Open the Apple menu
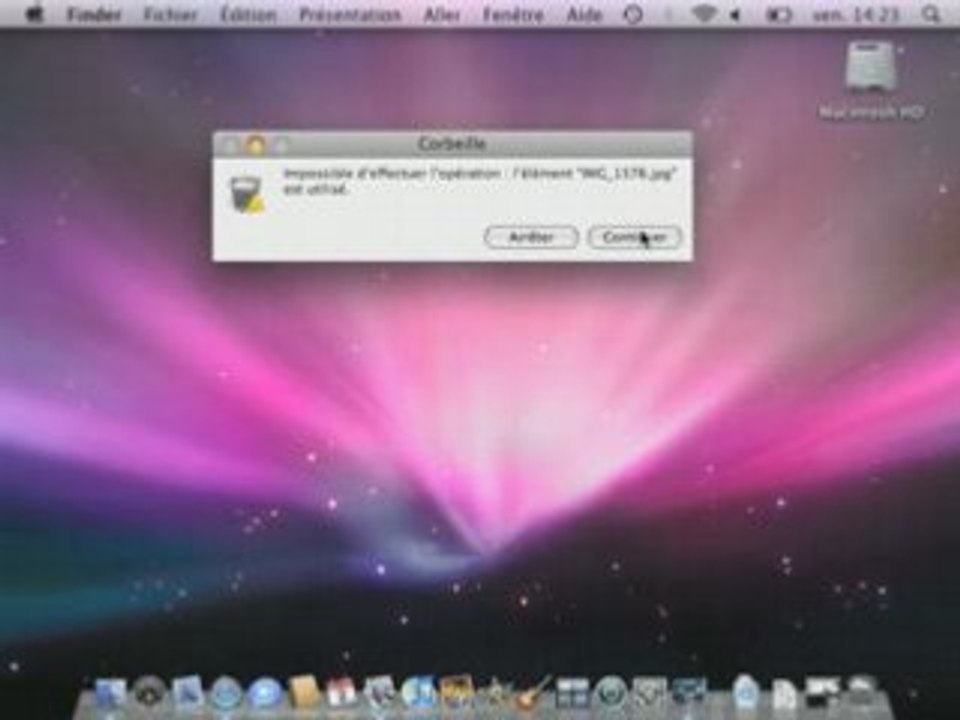This screenshot has width=960, height=720. [x=34, y=13]
